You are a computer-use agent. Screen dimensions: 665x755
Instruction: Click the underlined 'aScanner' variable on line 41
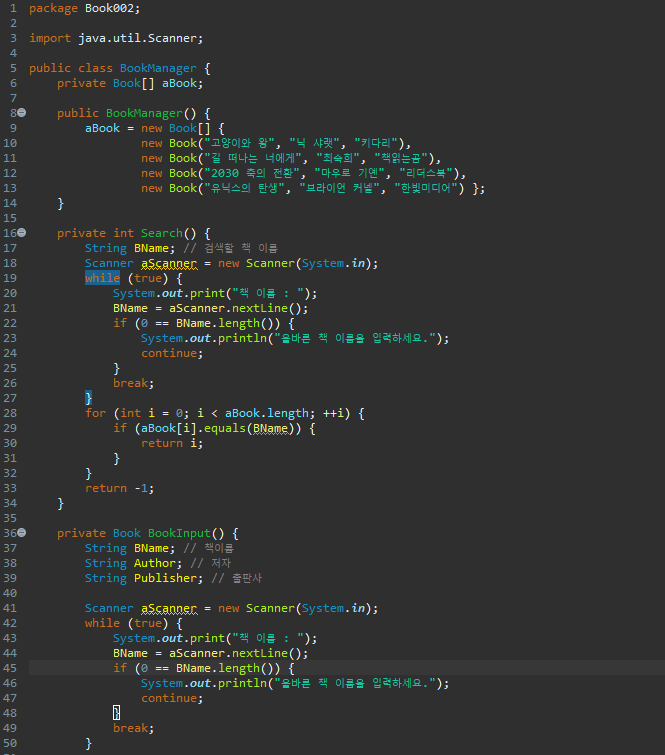point(169,609)
